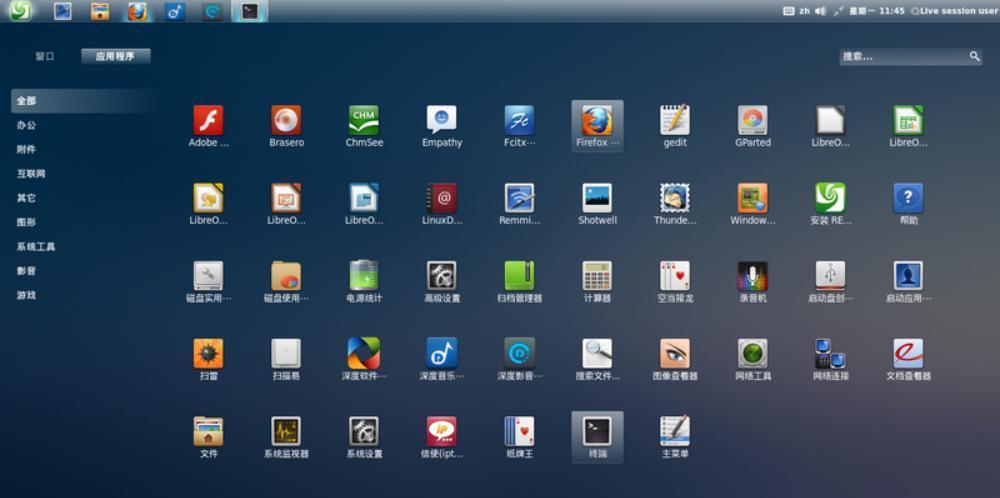Click the Deepin launcher logo in panel

click(x=20, y=11)
